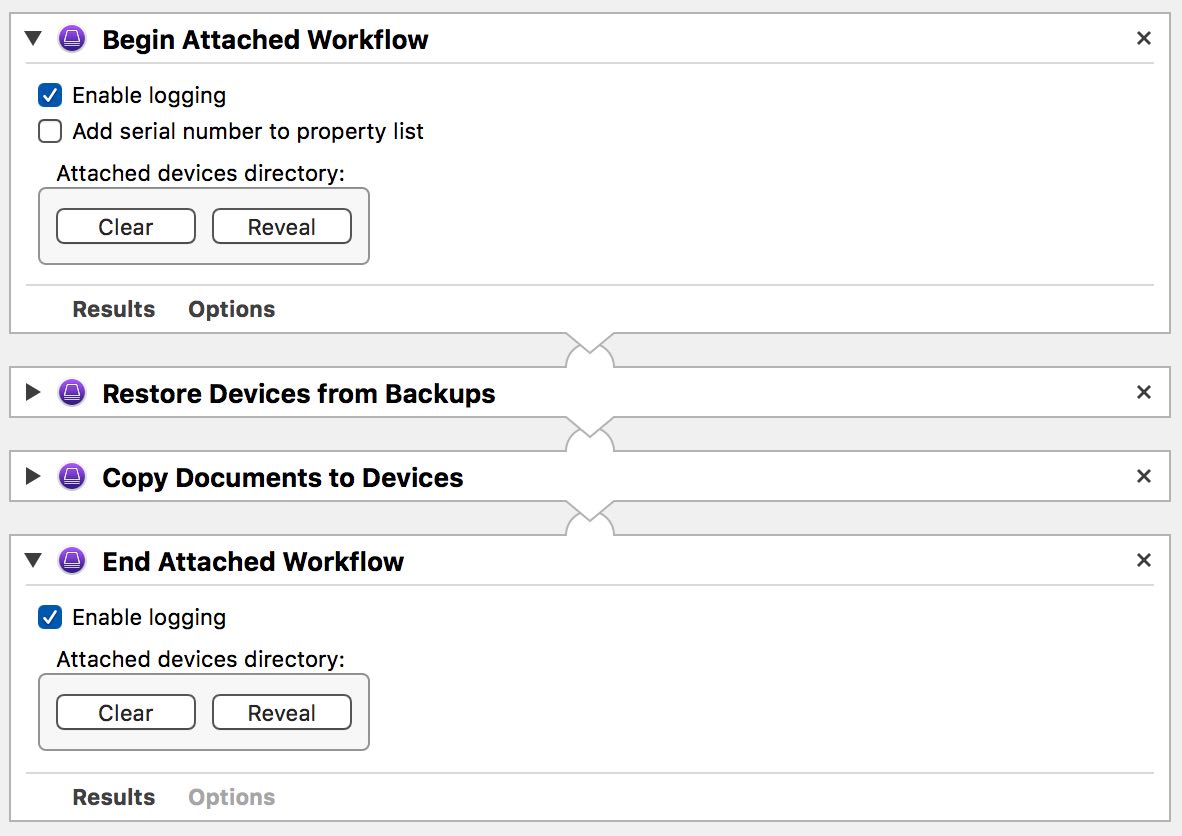Open Options tab in Begin Attached Workflow
1182x836 pixels.
231,309
